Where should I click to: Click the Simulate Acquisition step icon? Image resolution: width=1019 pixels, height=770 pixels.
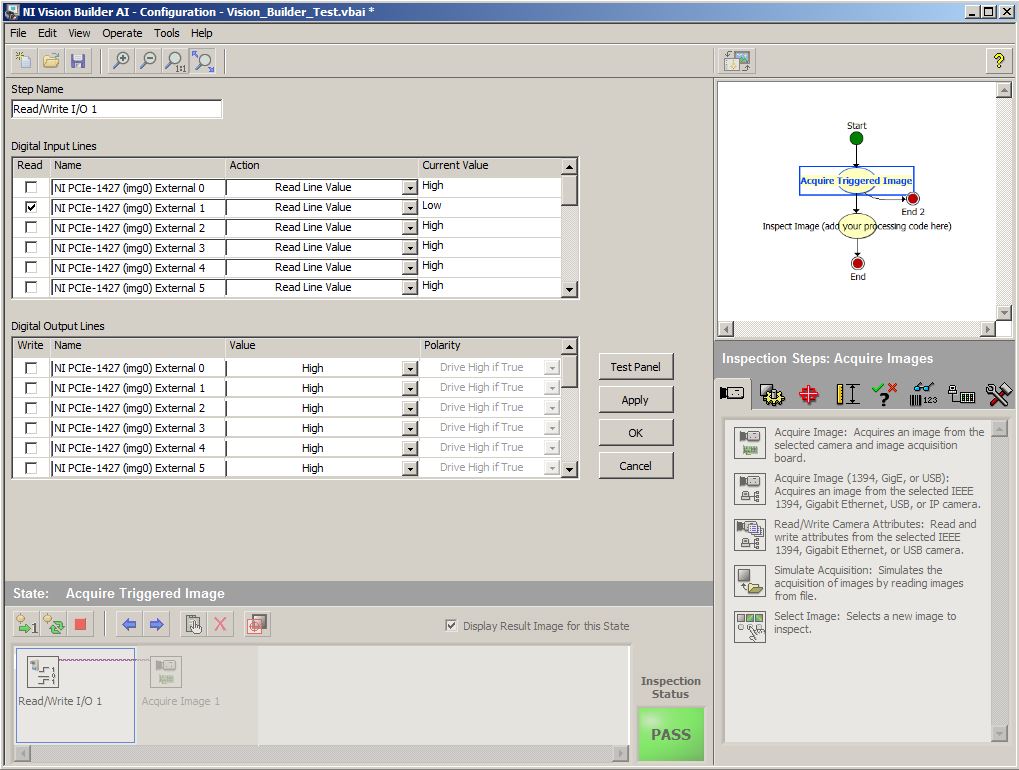point(749,581)
